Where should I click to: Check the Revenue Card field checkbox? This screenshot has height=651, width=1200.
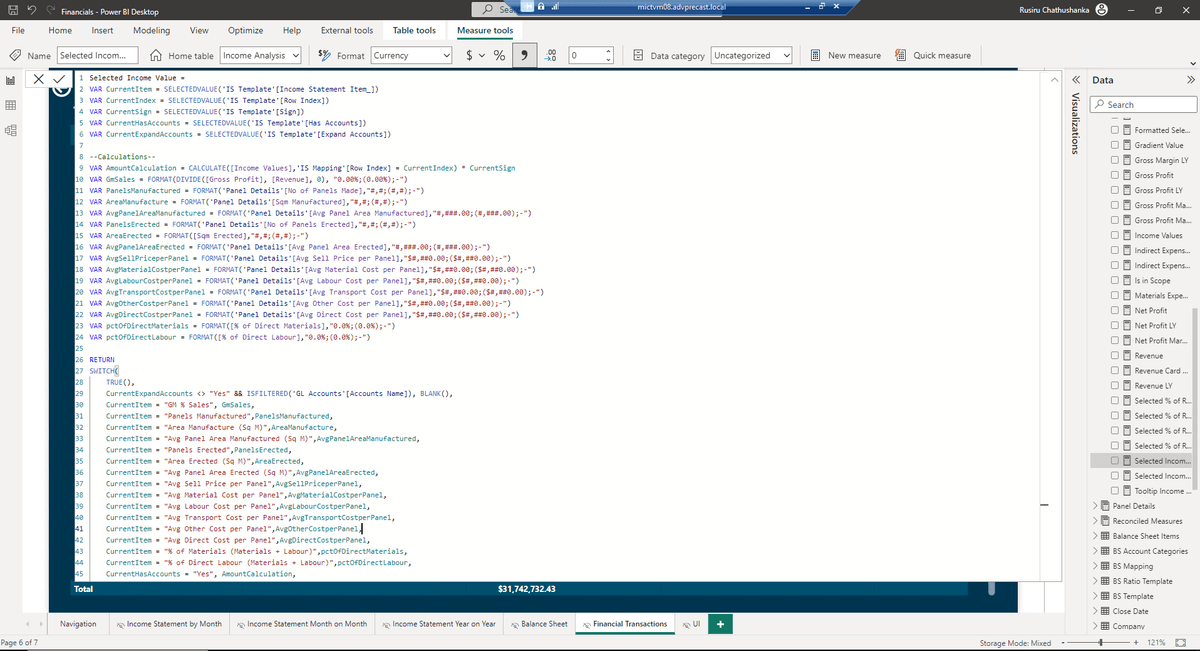pyautogui.click(x=1114, y=371)
